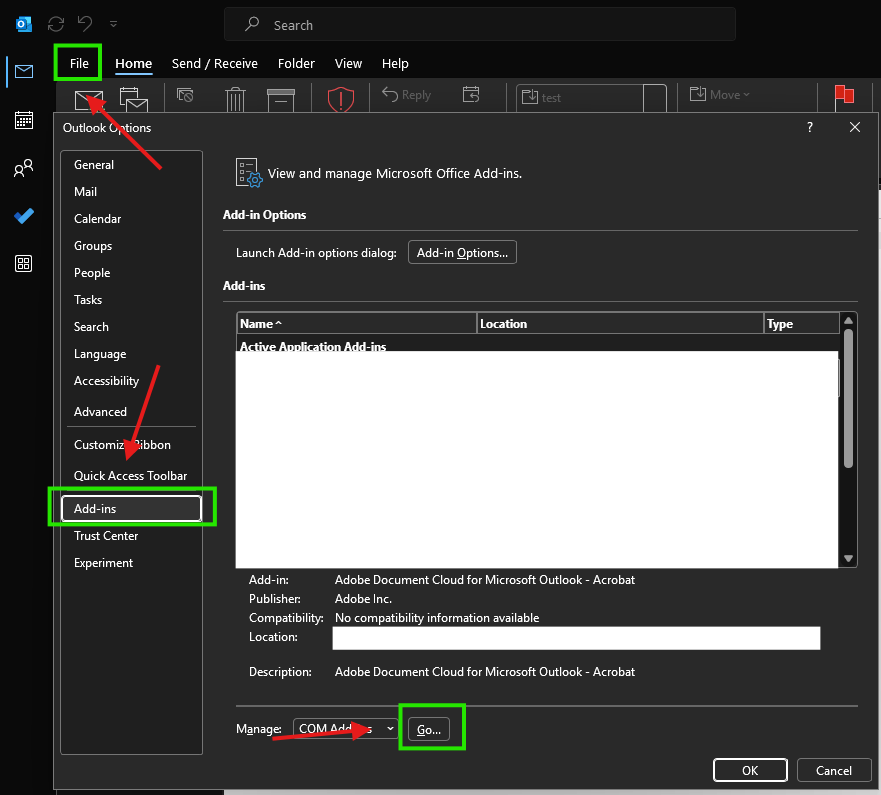The image size is (881, 795).
Task: Open the View ribbon tab
Action: [x=348, y=63]
